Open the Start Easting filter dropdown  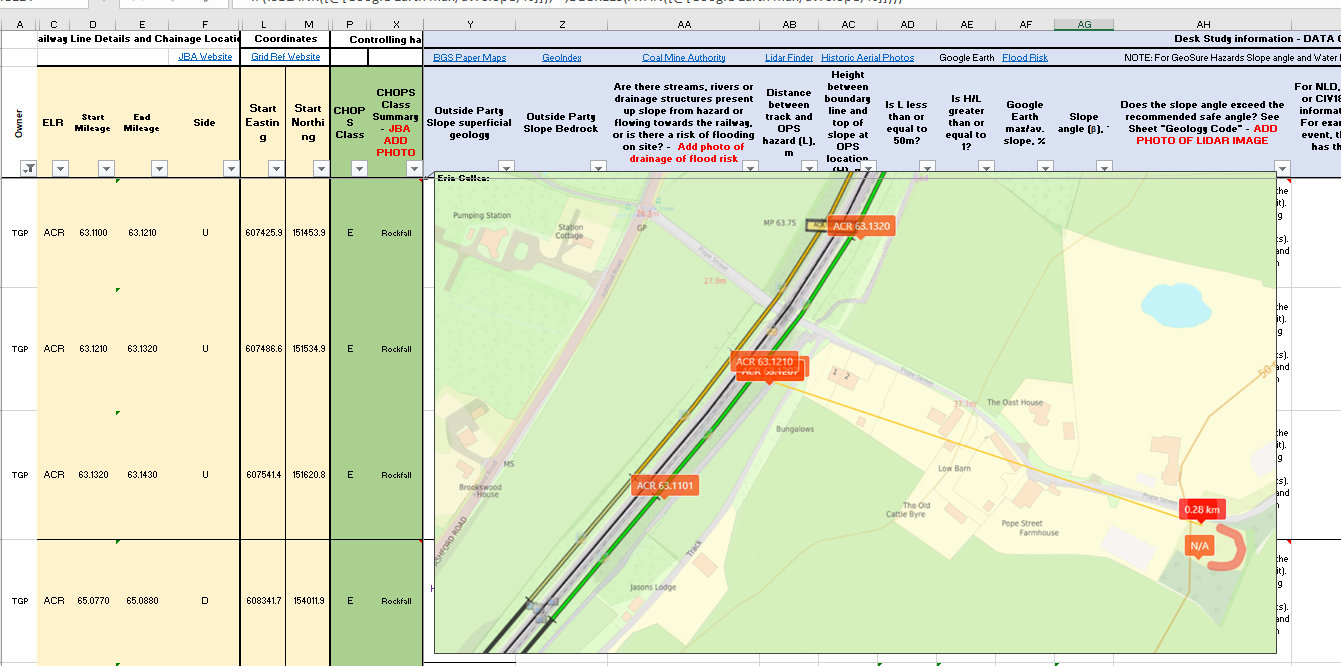tap(277, 168)
